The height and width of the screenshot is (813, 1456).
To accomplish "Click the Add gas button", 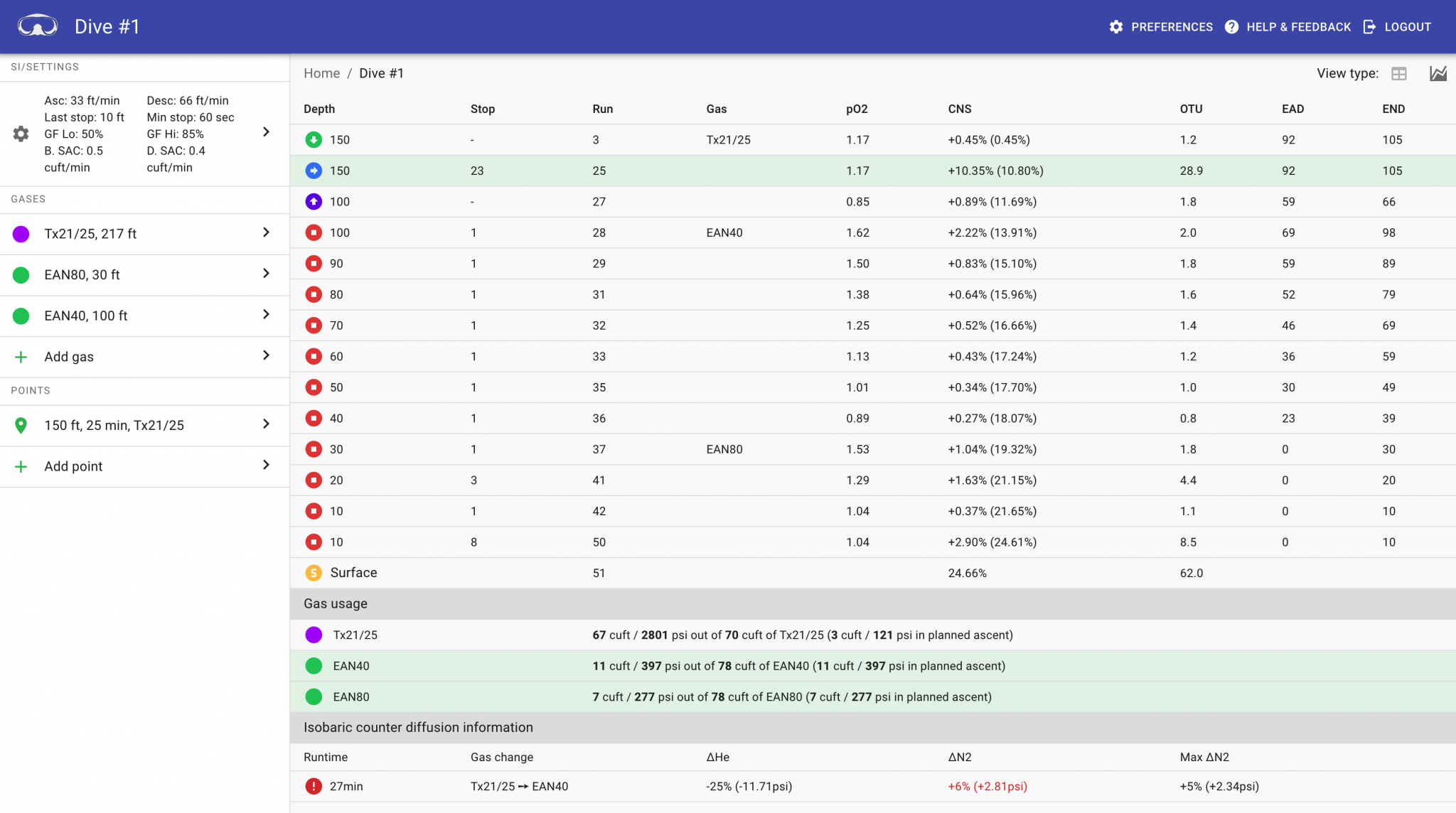I will pos(69,356).
